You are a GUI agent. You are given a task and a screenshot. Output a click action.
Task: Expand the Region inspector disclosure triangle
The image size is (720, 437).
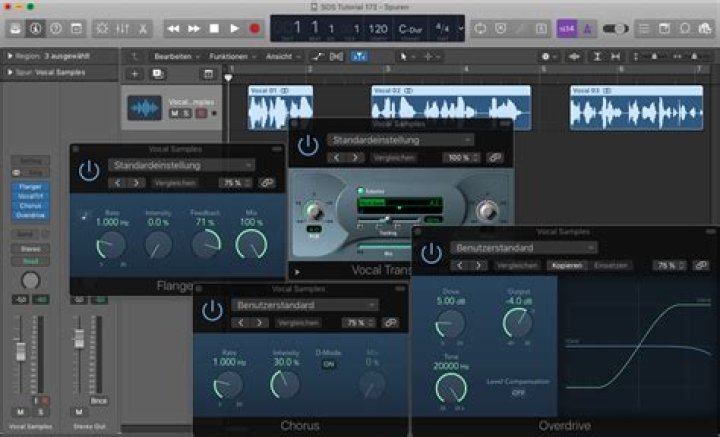(x=10, y=56)
